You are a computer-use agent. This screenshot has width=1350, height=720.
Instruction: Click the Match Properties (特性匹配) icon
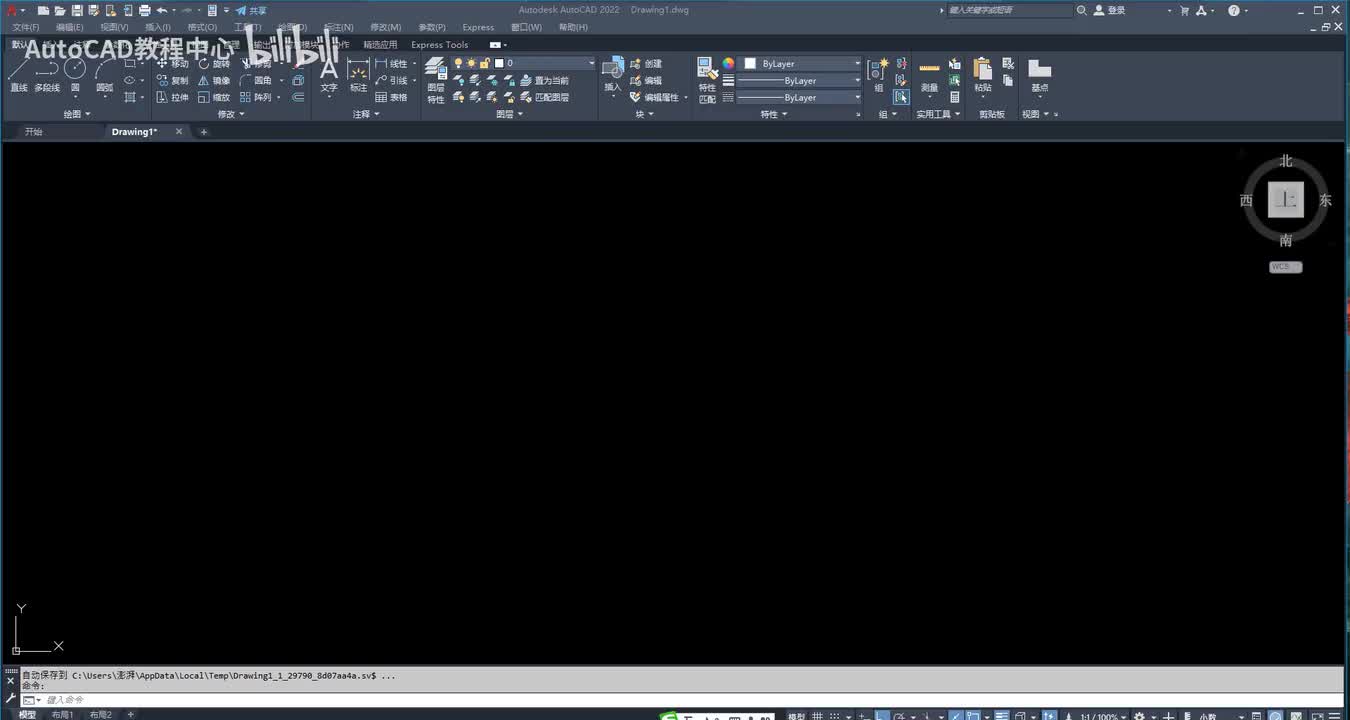(708, 80)
